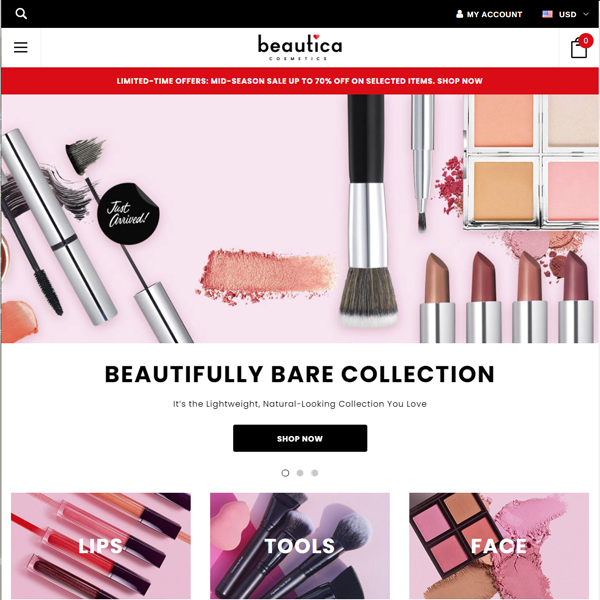This screenshot has height=600, width=600.
Task: Open the hamburger navigation menu
Action: (x=21, y=47)
